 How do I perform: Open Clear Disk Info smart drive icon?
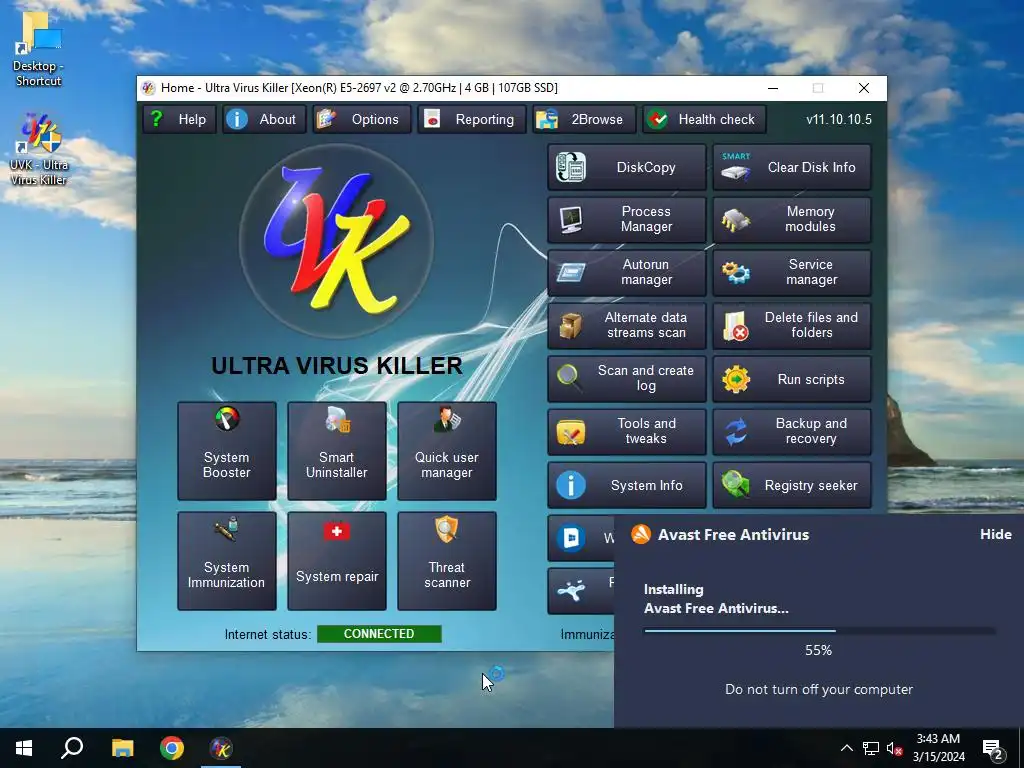pos(736,167)
